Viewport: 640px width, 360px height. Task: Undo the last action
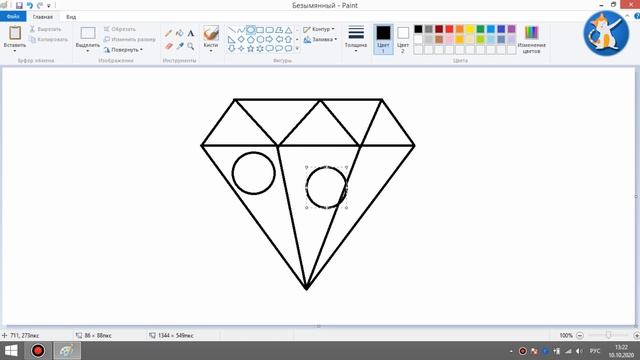(29, 5)
